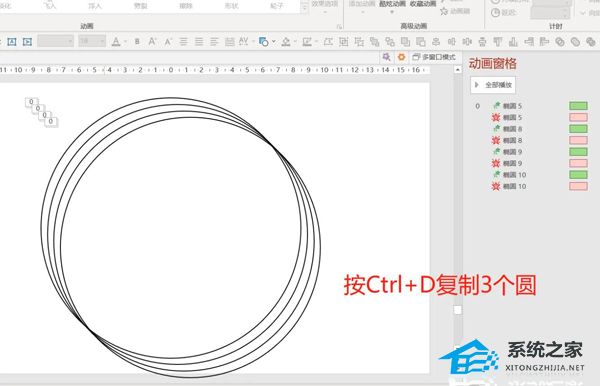The width and height of the screenshot is (600, 386).
Task: Click the align bottom icon
Action: 513,41
